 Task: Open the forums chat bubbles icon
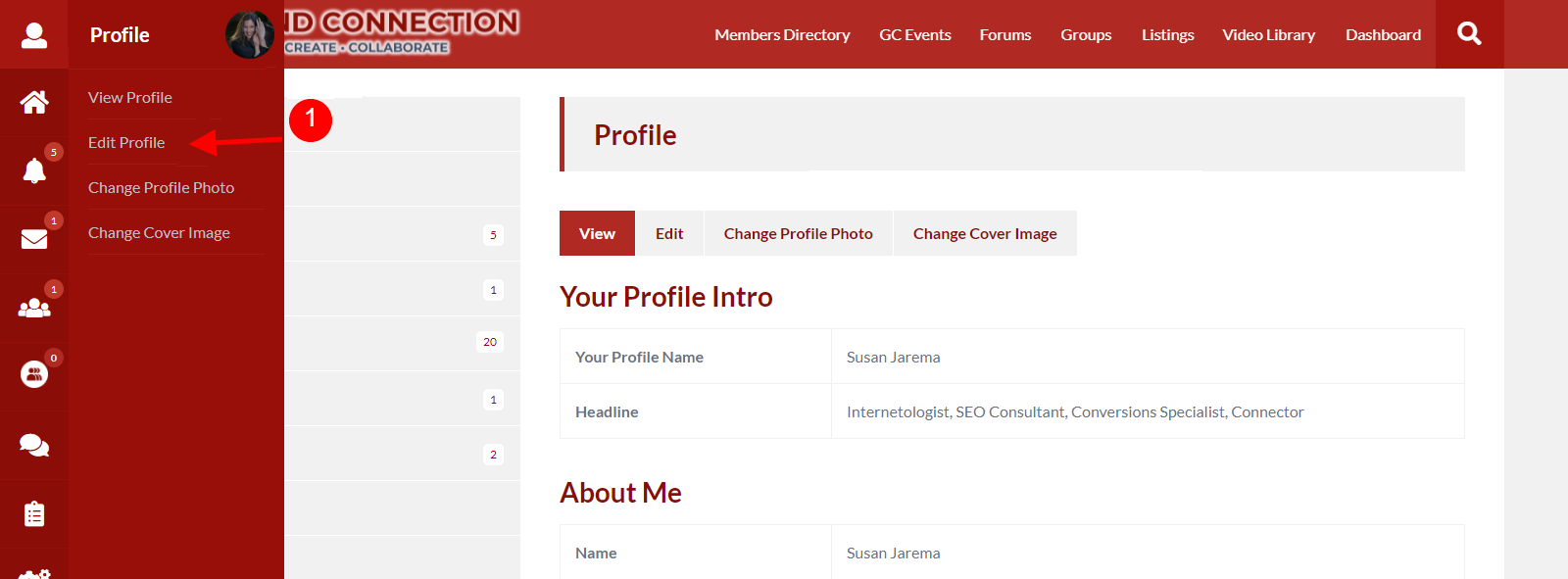click(x=34, y=445)
